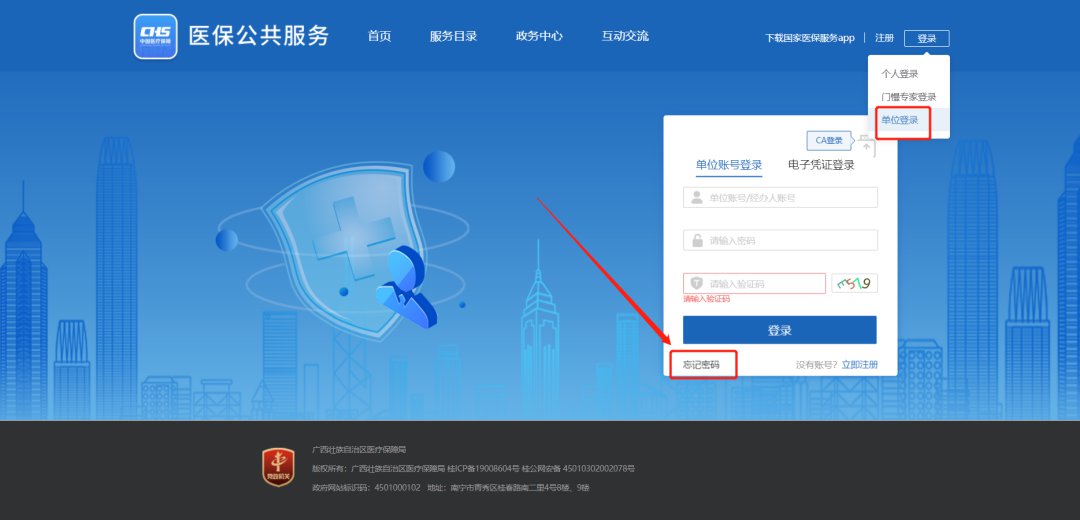Screen dimensions: 1080x520
Task: Click the padlock icon in the password field
Action: [697, 241]
